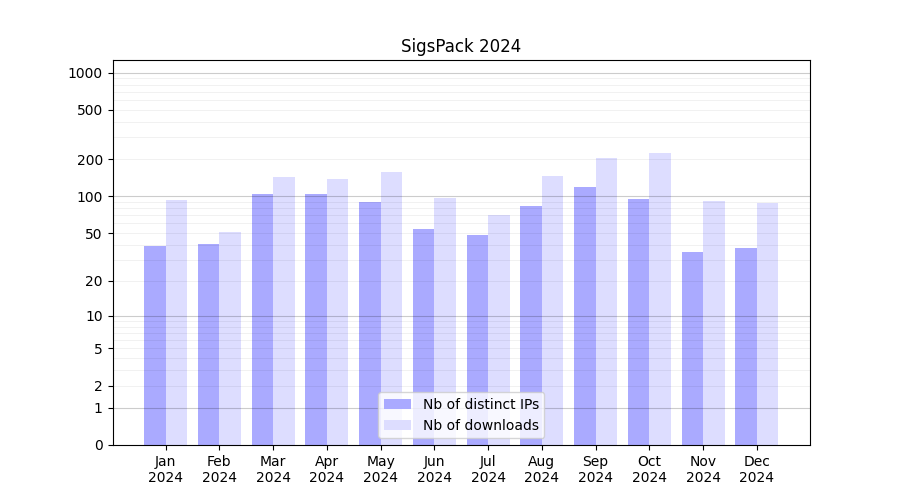900x500 pixels.
Task: Click the 100 y-axis tick label
Action: [89, 197]
